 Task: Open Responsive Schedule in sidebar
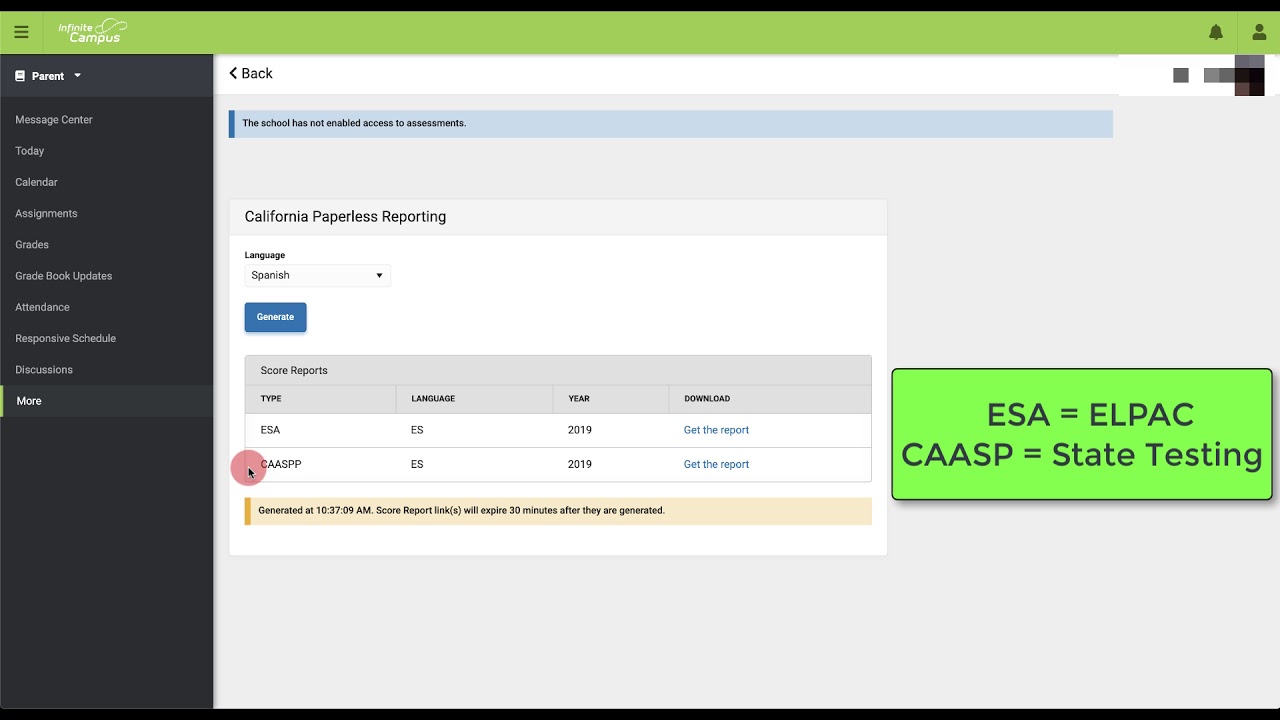pyautogui.click(x=65, y=338)
